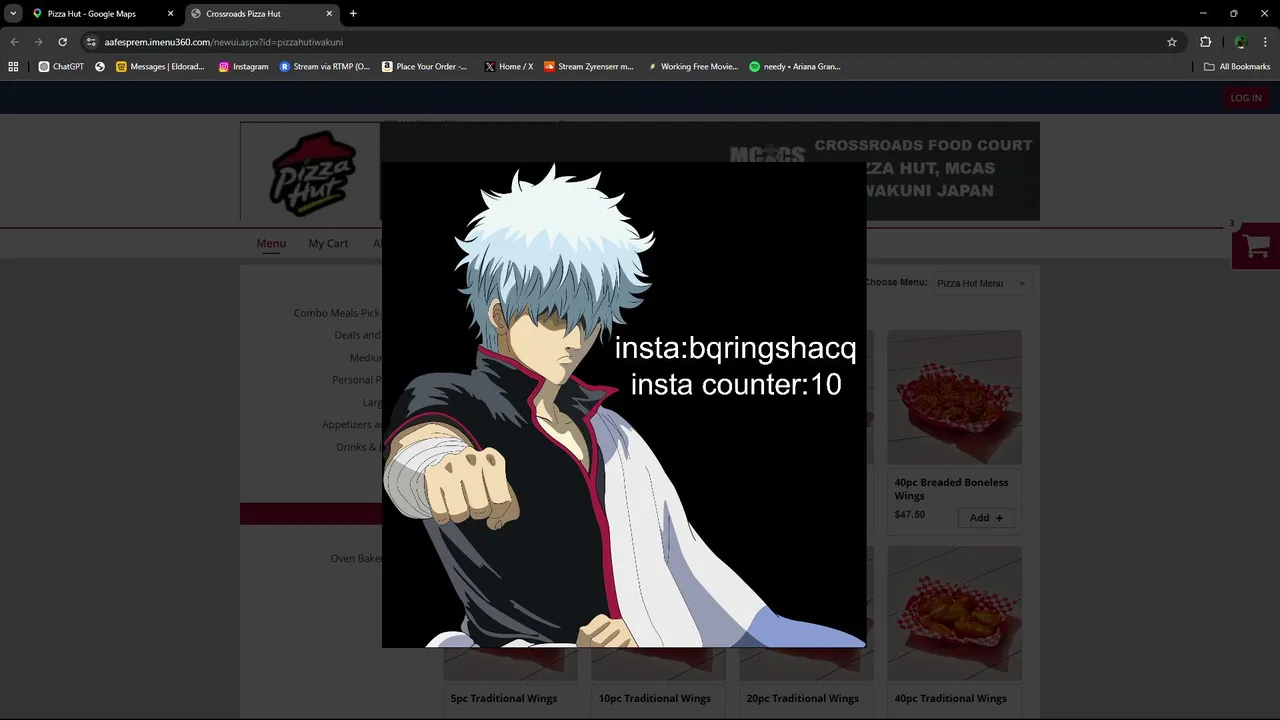Open the Messages | Eldorado bookmark
Screen dimensions: 1280x720
click(x=160, y=67)
